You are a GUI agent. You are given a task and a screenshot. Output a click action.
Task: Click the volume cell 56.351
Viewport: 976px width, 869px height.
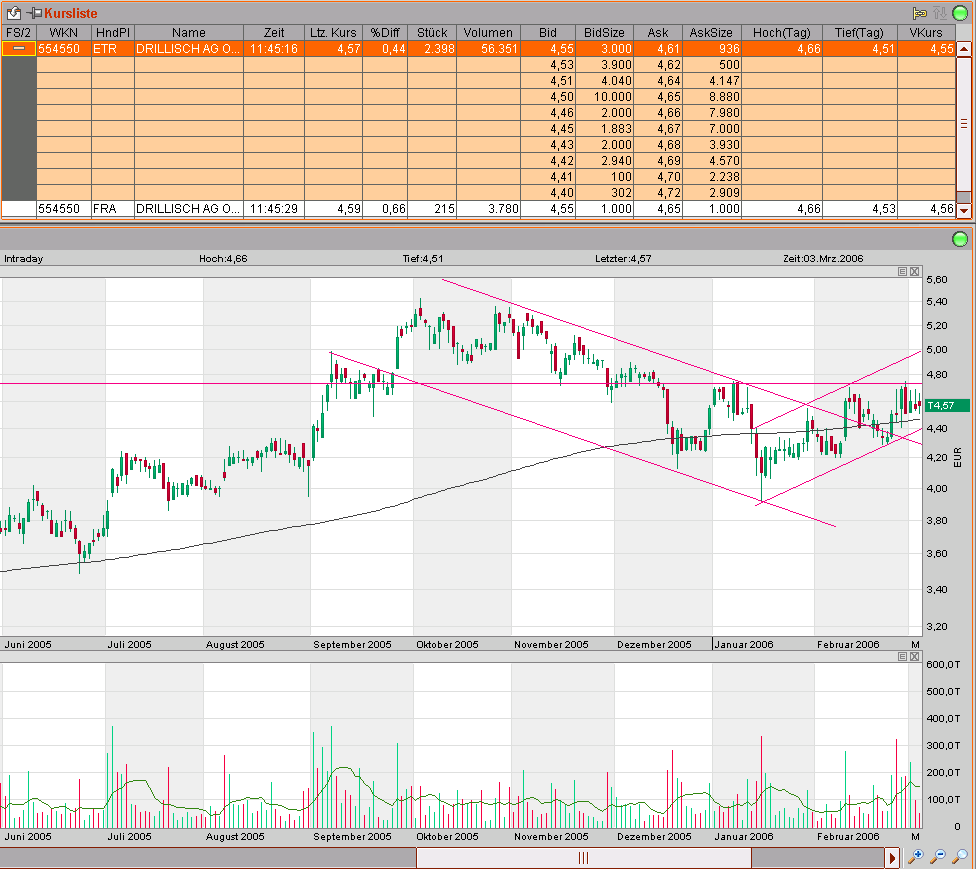click(488, 49)
